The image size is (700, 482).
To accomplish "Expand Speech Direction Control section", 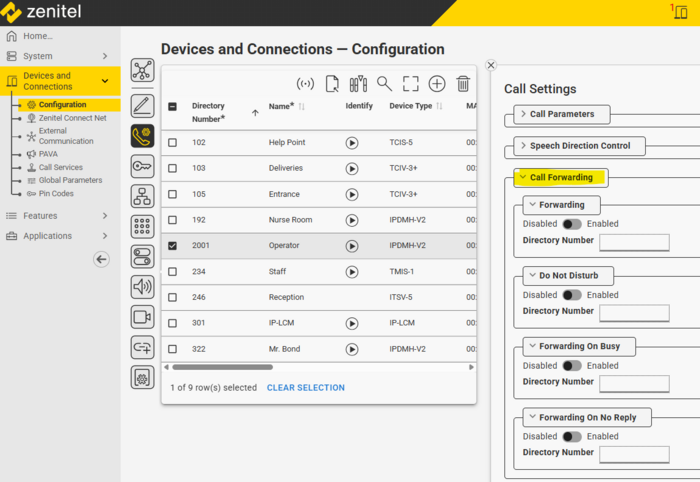I will point(580,146).
